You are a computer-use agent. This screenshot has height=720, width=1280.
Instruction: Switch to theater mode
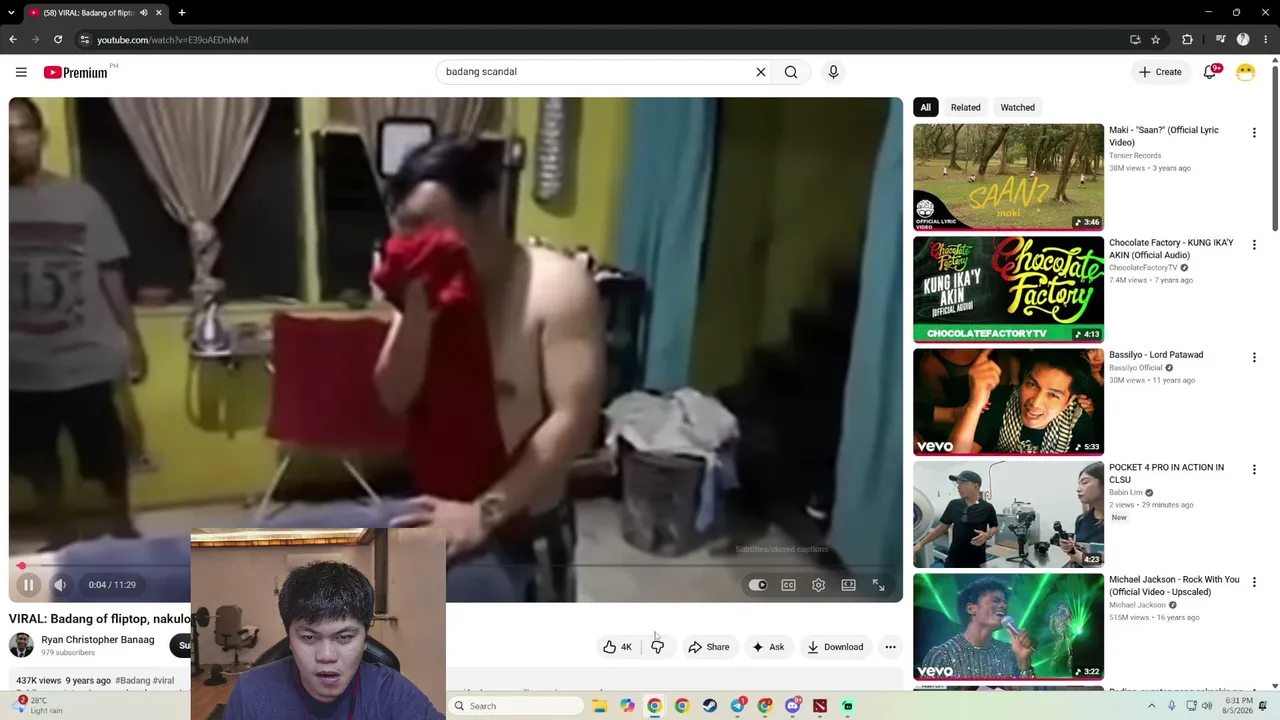[848, 585]
